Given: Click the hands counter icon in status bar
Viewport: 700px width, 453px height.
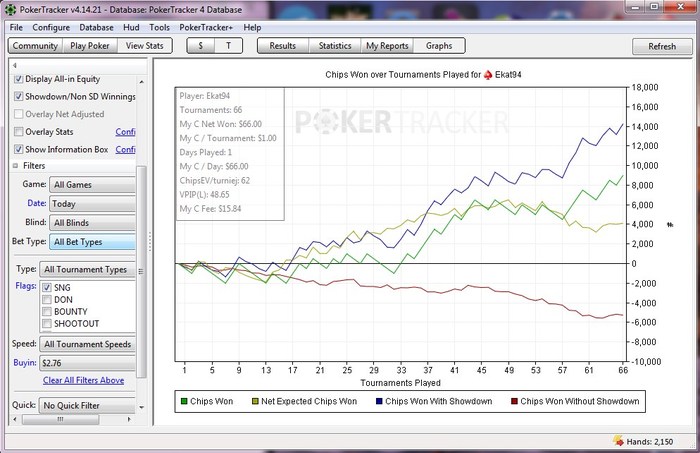Looking at the screenshot, I should coord(619,441).
